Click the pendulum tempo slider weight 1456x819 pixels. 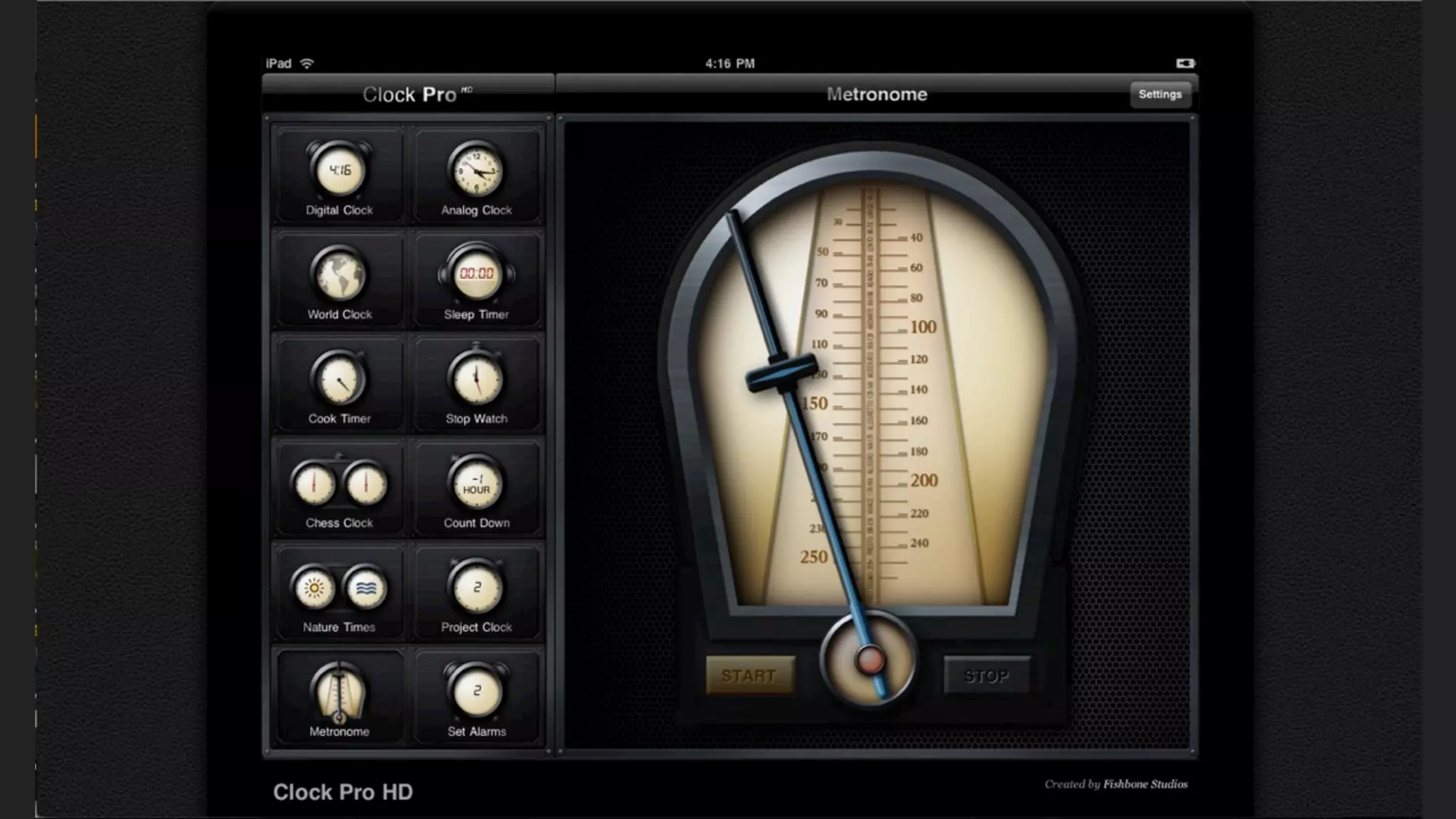point(781,374)
